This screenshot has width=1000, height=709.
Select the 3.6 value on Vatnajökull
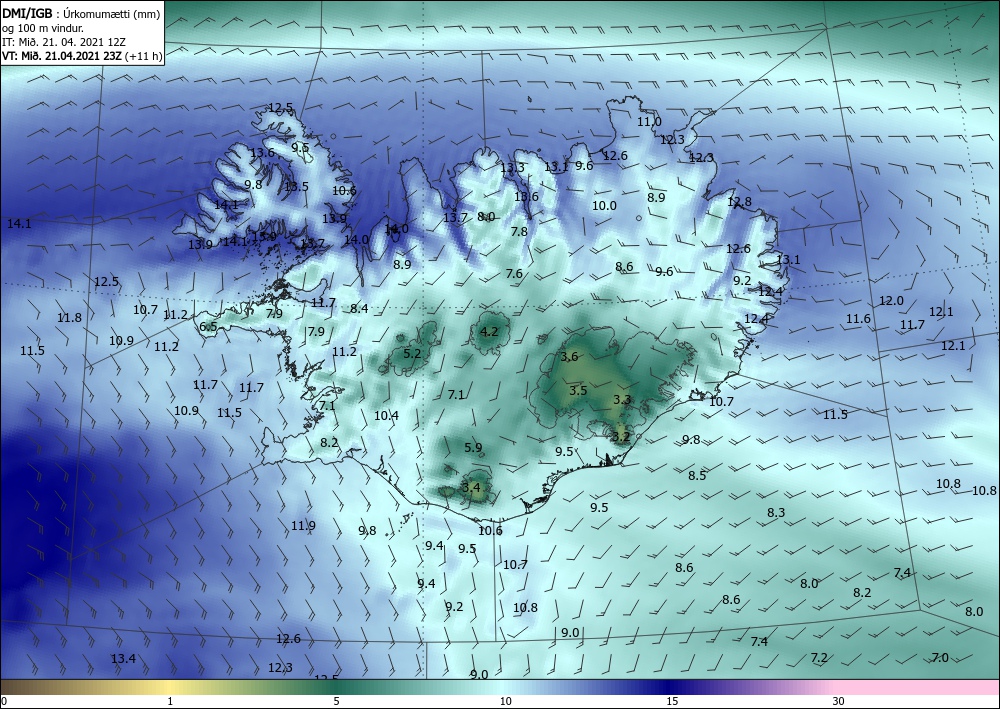[x=569, y=356]
